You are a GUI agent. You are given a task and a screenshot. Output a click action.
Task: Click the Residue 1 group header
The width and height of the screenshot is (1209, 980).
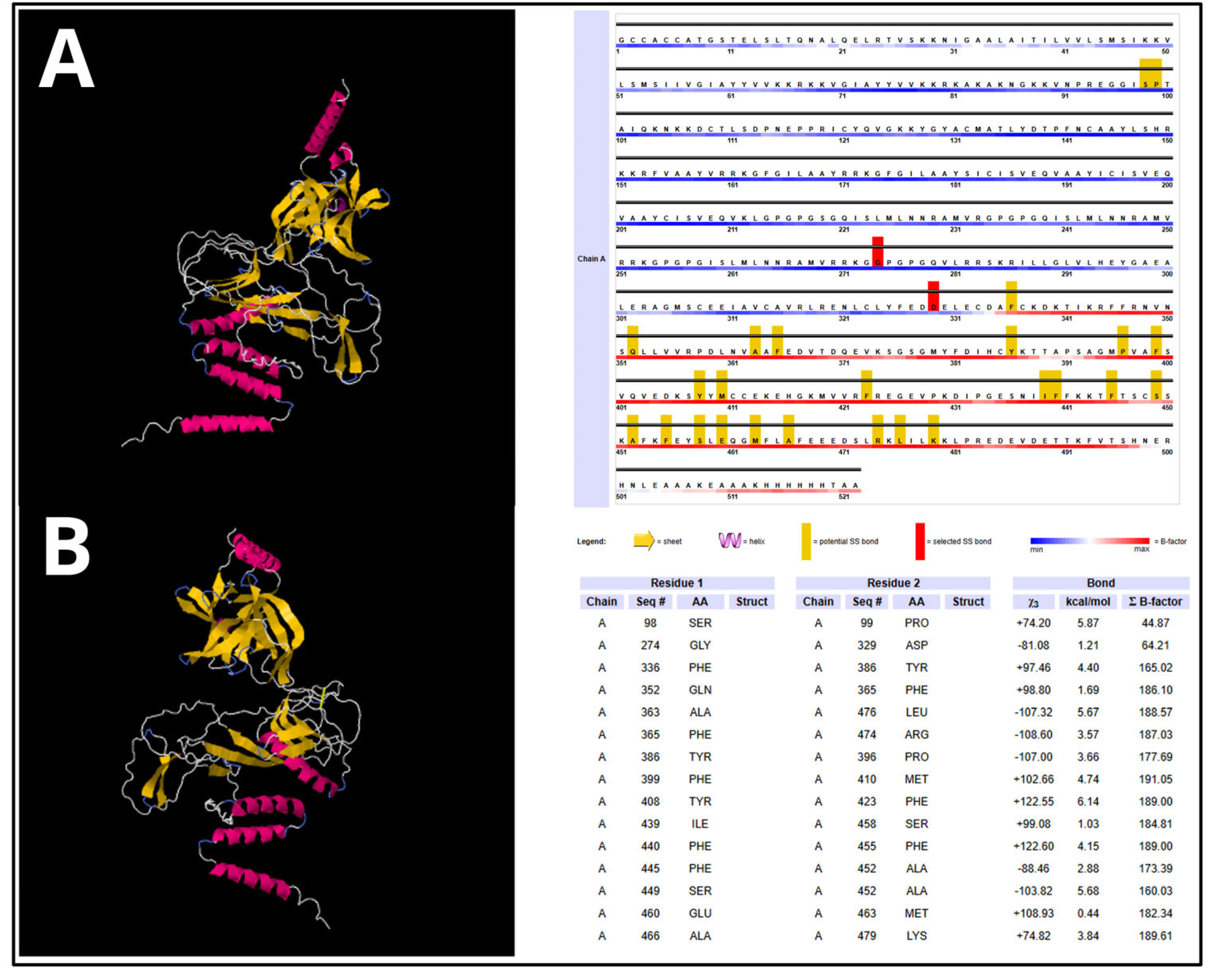click(x=677, y=583)
